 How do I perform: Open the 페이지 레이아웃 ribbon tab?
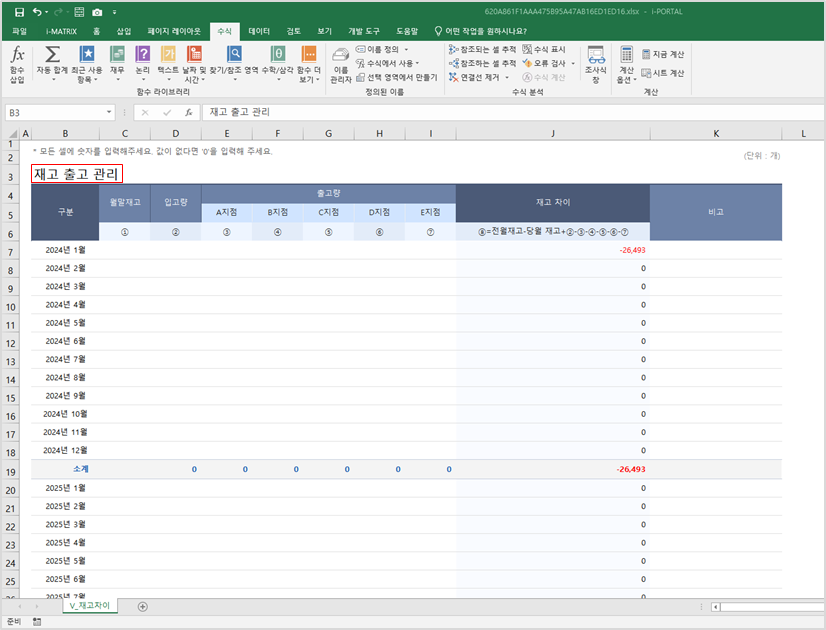174,31
